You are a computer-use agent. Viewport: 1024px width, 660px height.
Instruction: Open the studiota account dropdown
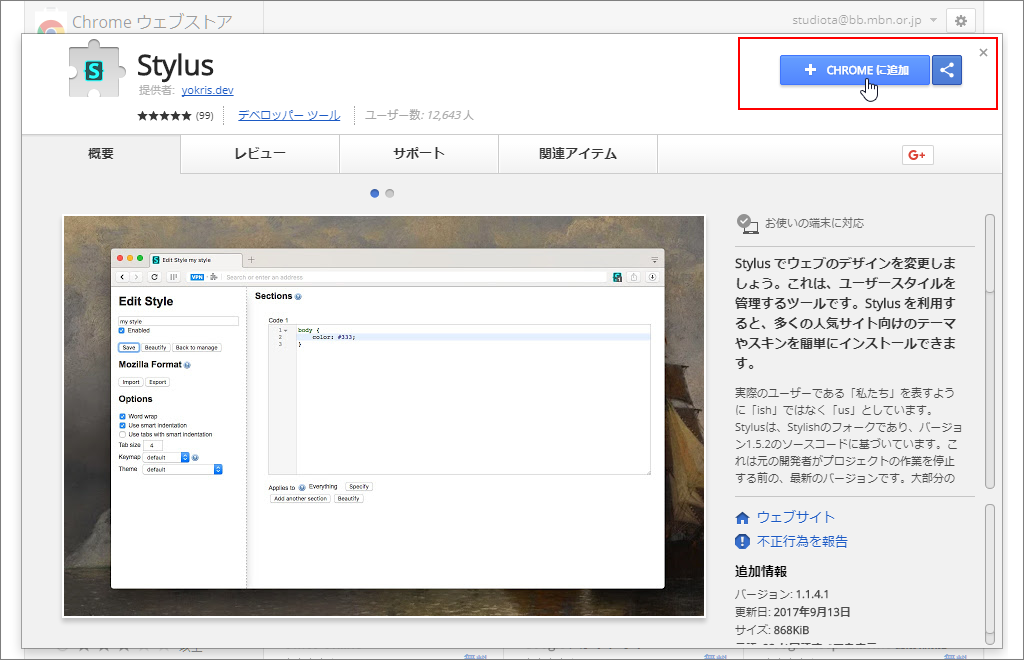point(865,20)
